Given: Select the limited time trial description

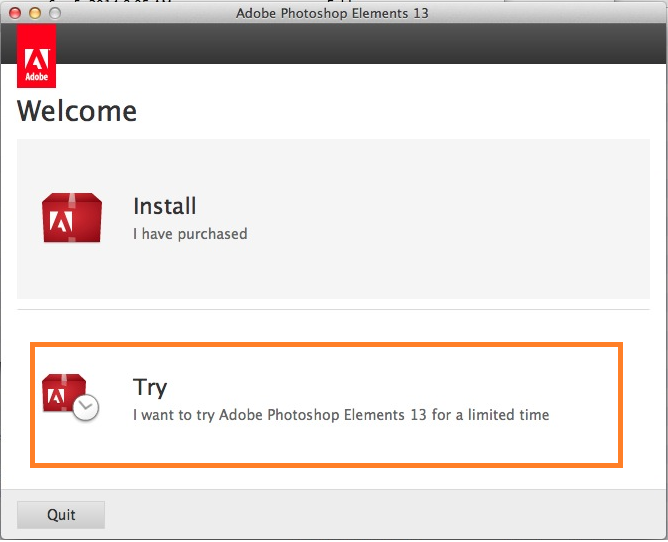Looking at the screenshot, I should [341, 414].
